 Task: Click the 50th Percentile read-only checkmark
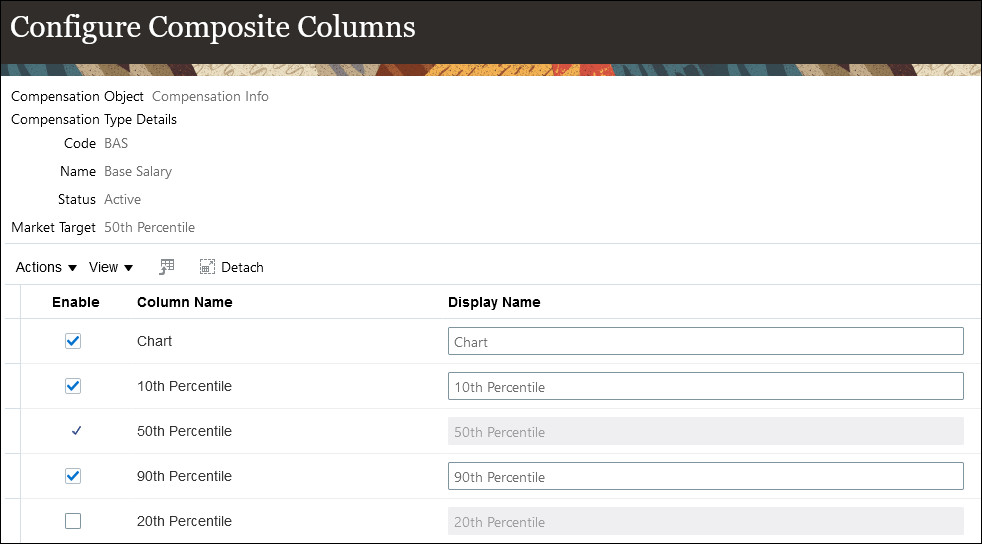point(76,431)
